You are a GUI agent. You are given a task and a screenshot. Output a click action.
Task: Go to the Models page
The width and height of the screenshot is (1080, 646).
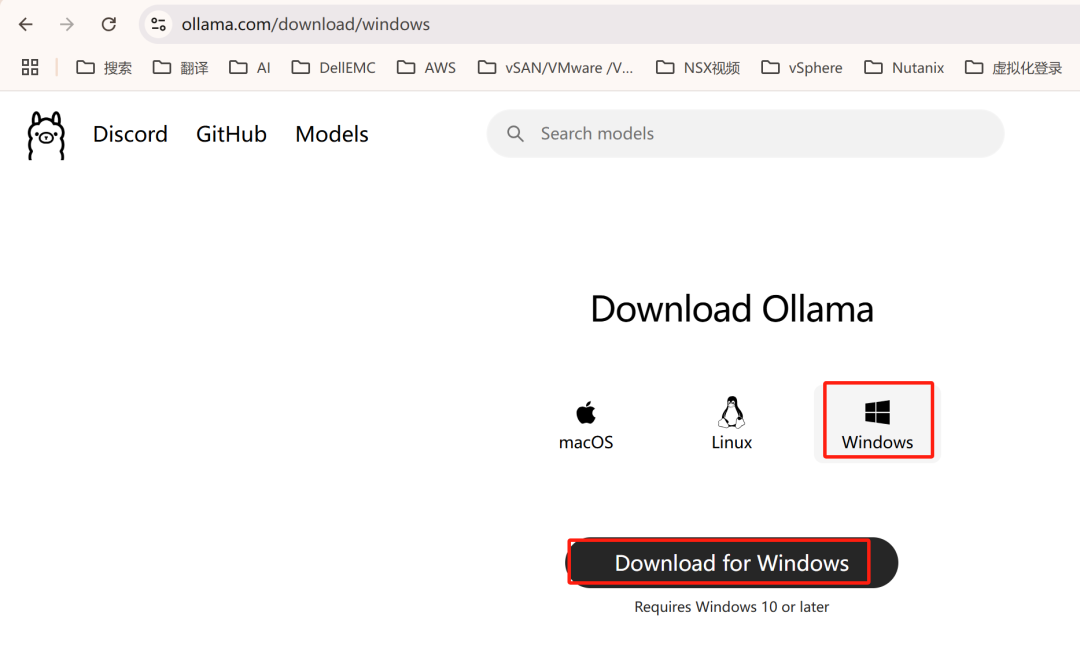click(332, 134)
